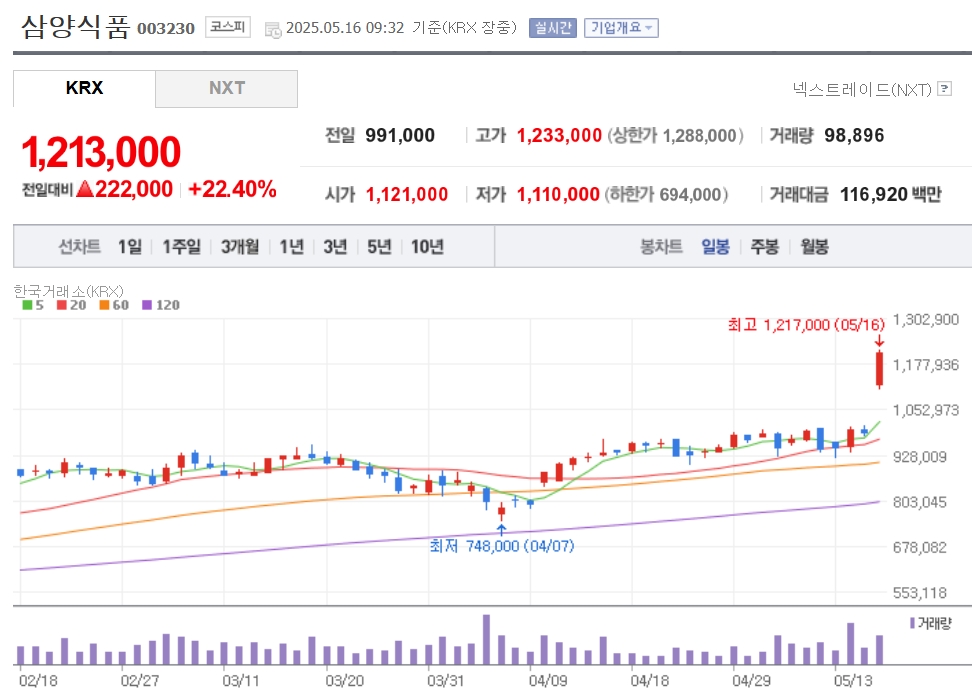
Task: Click the calendar clock icon beside date
Action: pyautogui.click(x=273, y=29)
